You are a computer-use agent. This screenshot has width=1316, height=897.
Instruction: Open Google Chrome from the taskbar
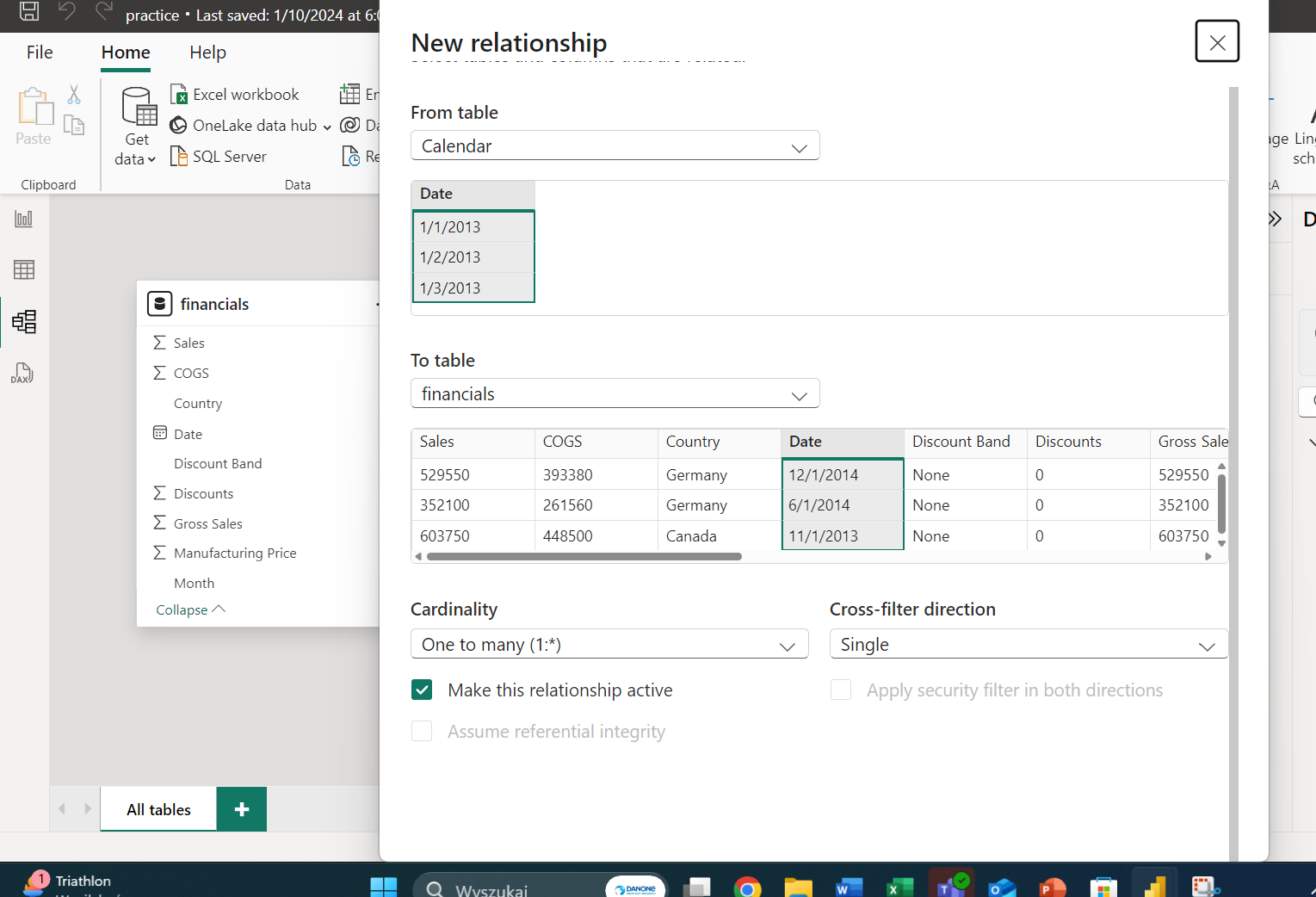748,887
